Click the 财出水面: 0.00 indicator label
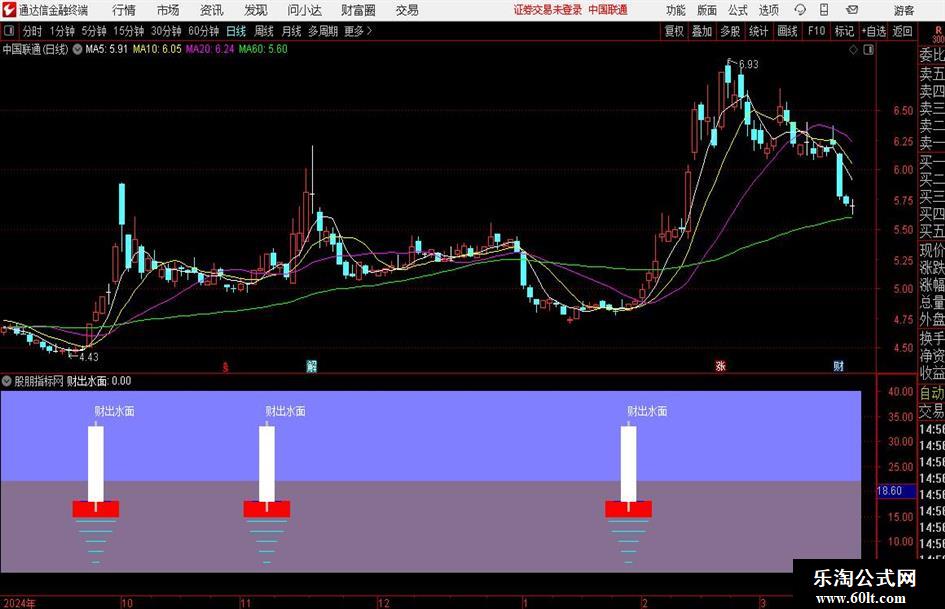 click(99, 381)
